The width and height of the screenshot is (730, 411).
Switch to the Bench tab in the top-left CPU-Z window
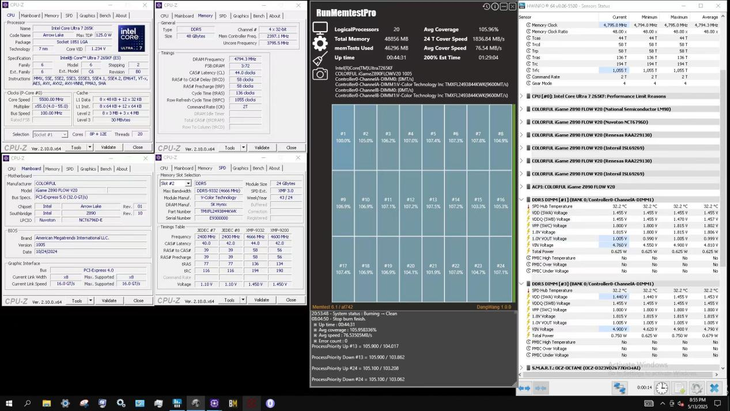click(105, 15)
